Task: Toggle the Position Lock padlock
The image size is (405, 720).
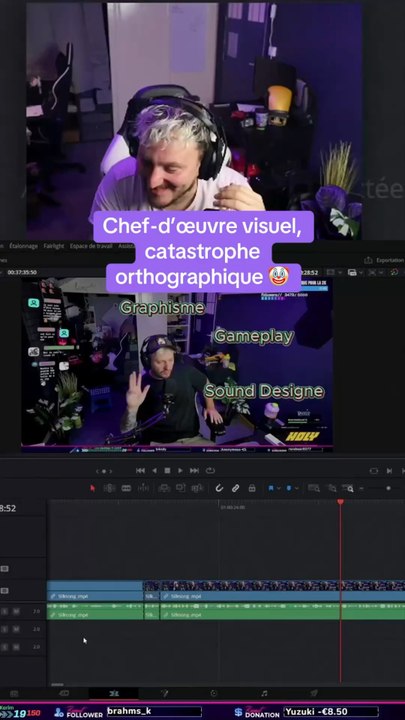Action: click(252, 488)
